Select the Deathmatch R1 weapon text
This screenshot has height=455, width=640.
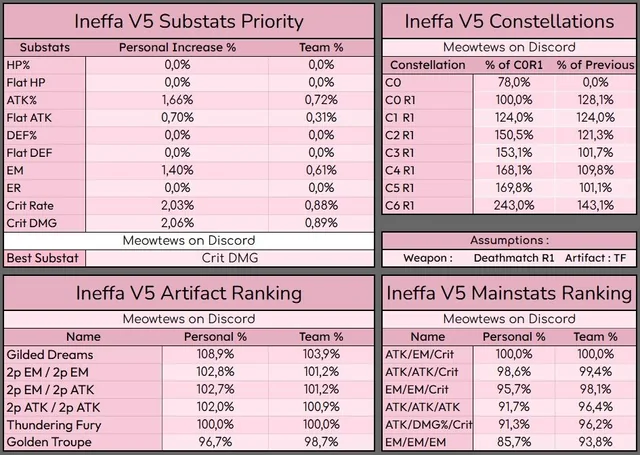pos(513,258)
